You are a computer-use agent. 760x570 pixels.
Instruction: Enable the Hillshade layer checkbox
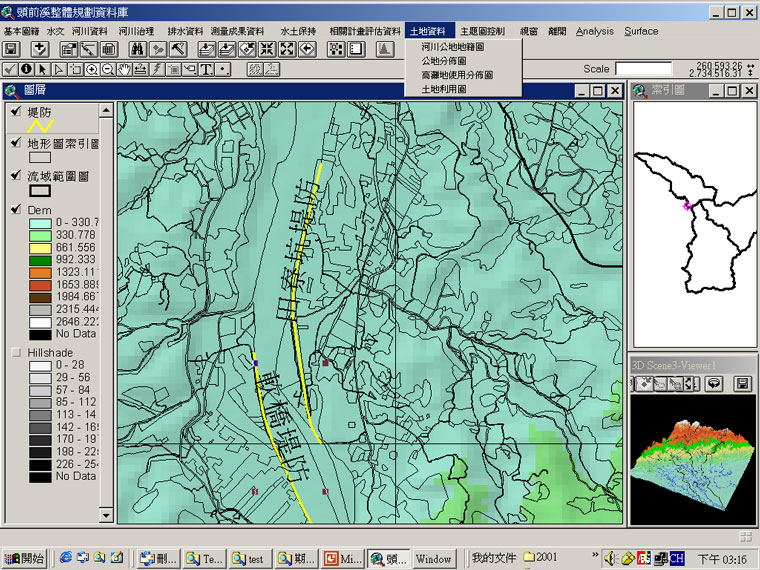pyautogui.click(x=15, y=353)
